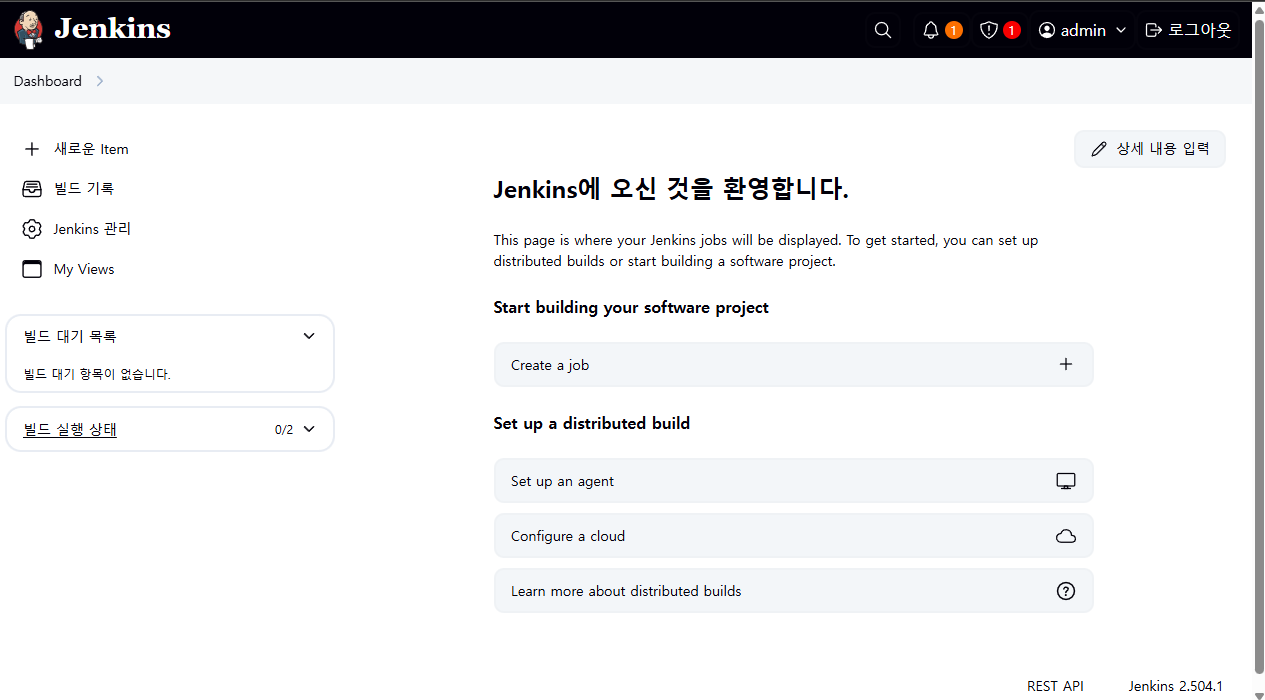Open Learn more about distributed builds
The image size is (1265, 700).
pos(793,591)
